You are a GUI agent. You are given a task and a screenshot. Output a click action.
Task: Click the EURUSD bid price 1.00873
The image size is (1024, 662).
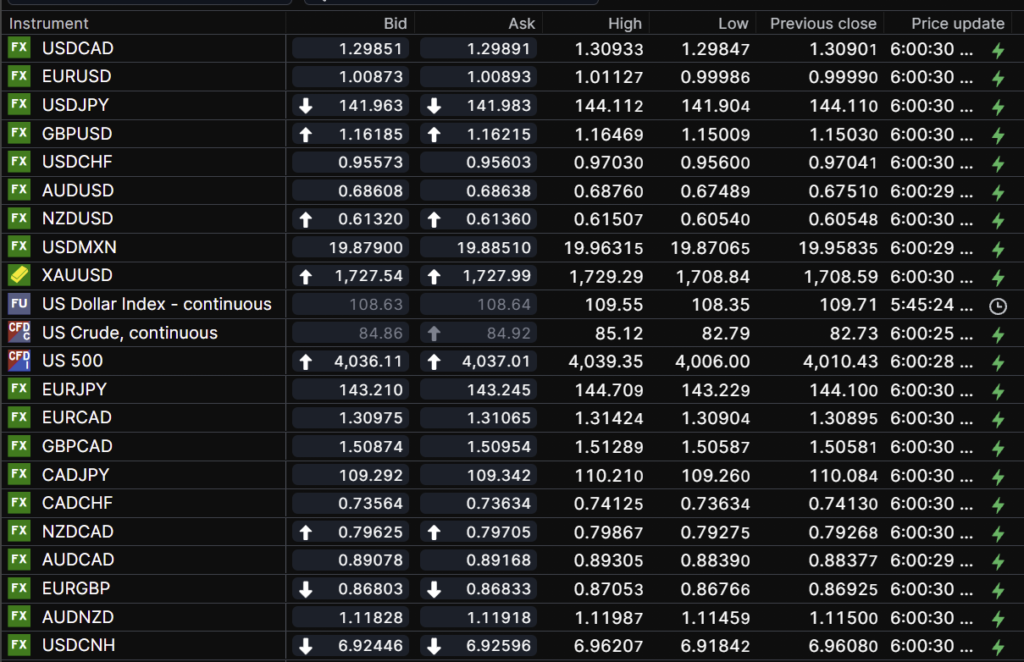pos(371,76)
